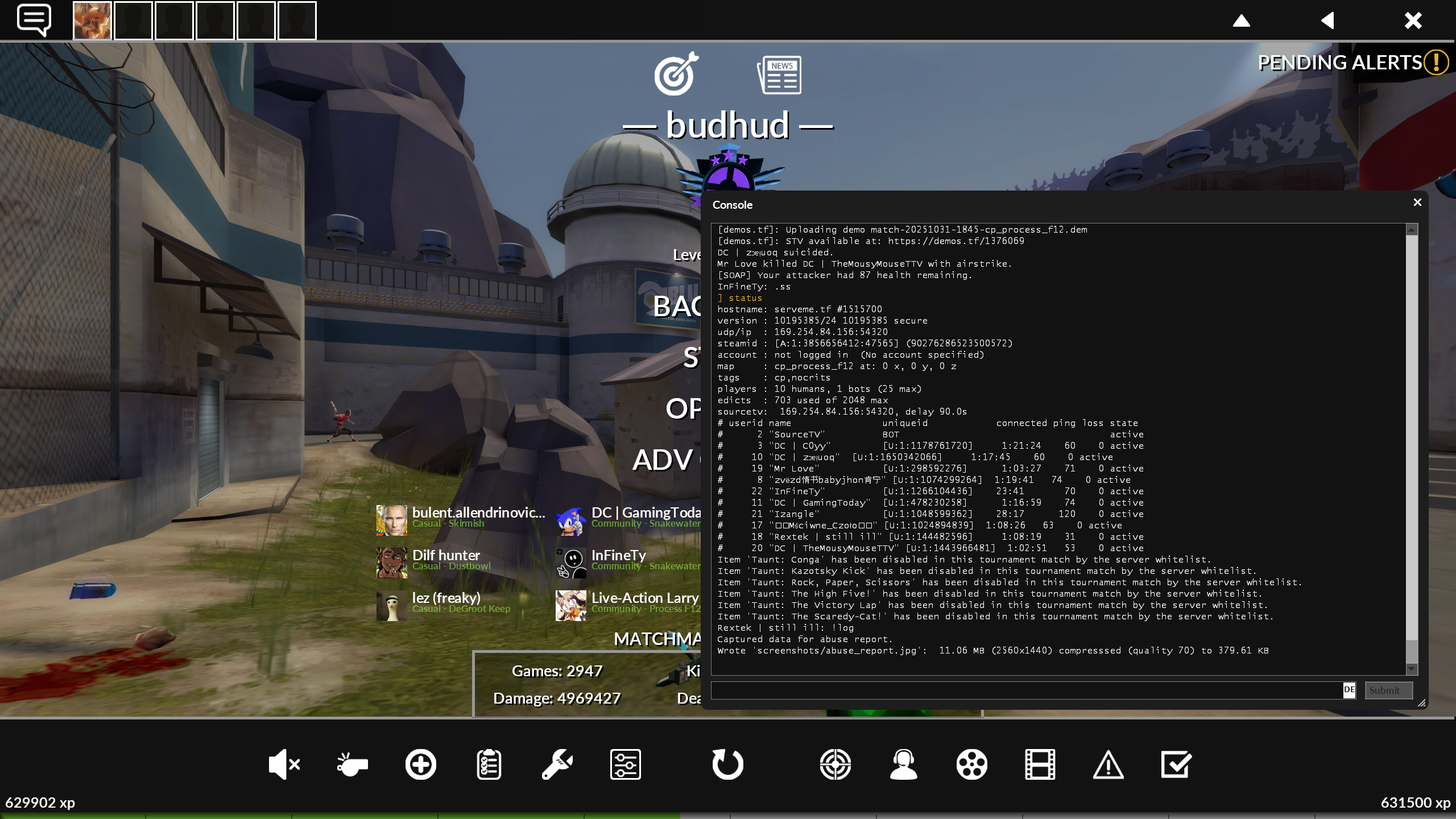The image size is (1456, 819).
Task: Click the checked box icon in bottom toolbar
Action: pyautogui.click(x=1176, y=764)
